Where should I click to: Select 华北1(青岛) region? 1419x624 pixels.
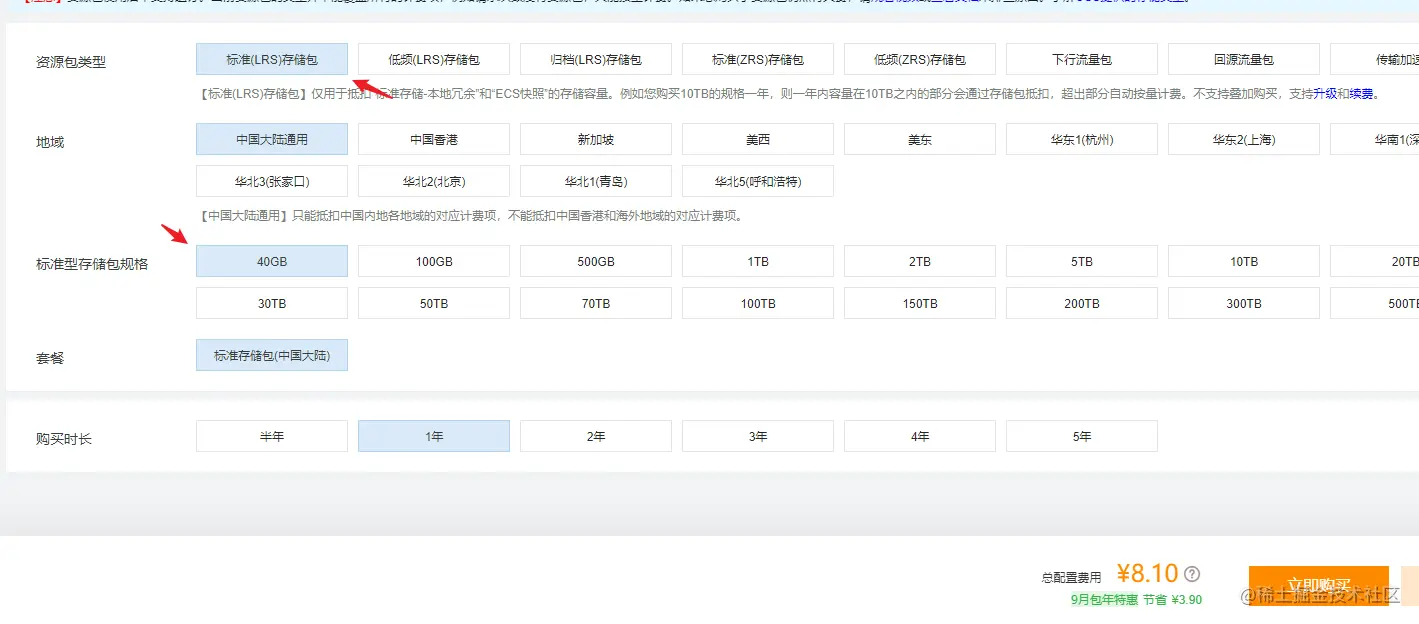pos(596,182)
